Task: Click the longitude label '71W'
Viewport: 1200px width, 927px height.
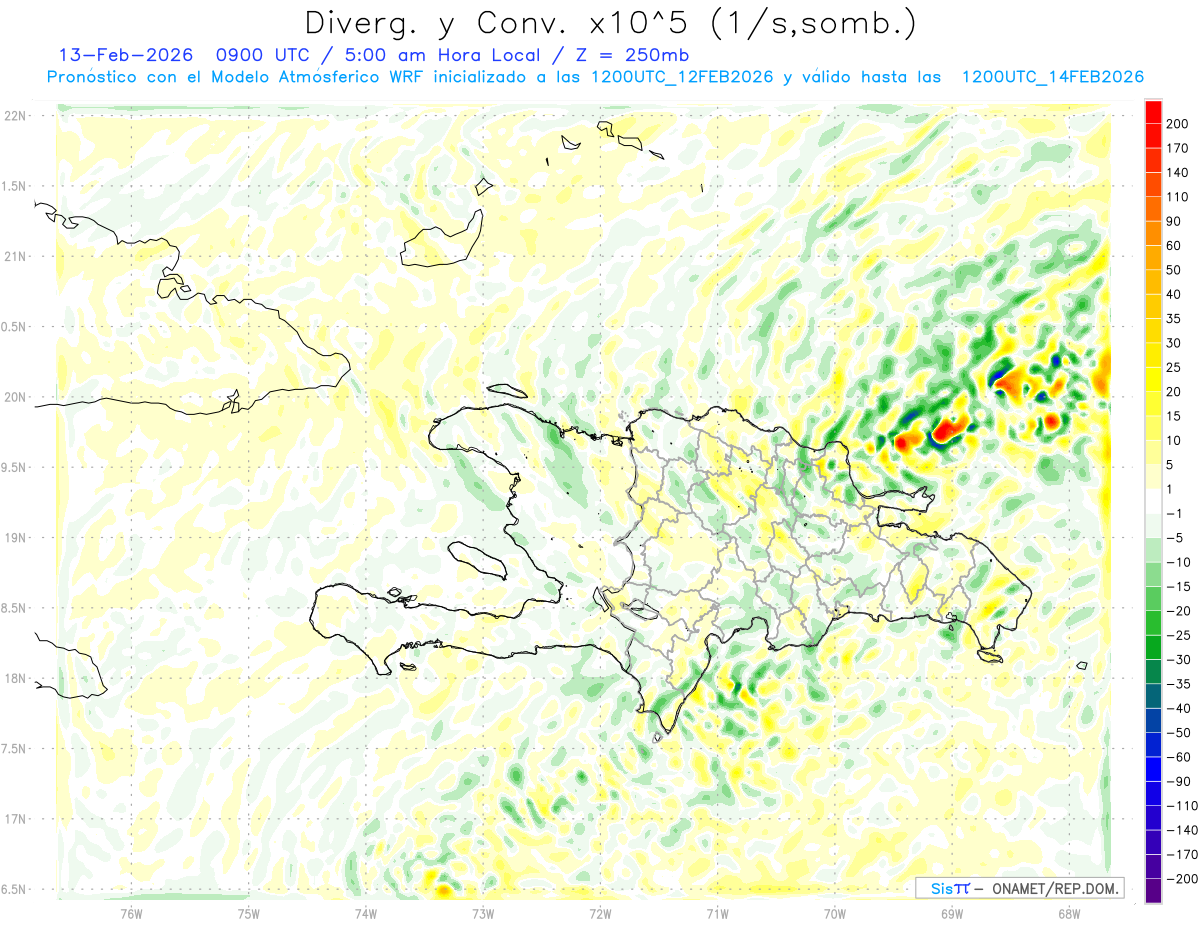Action: tap(717, 912)
